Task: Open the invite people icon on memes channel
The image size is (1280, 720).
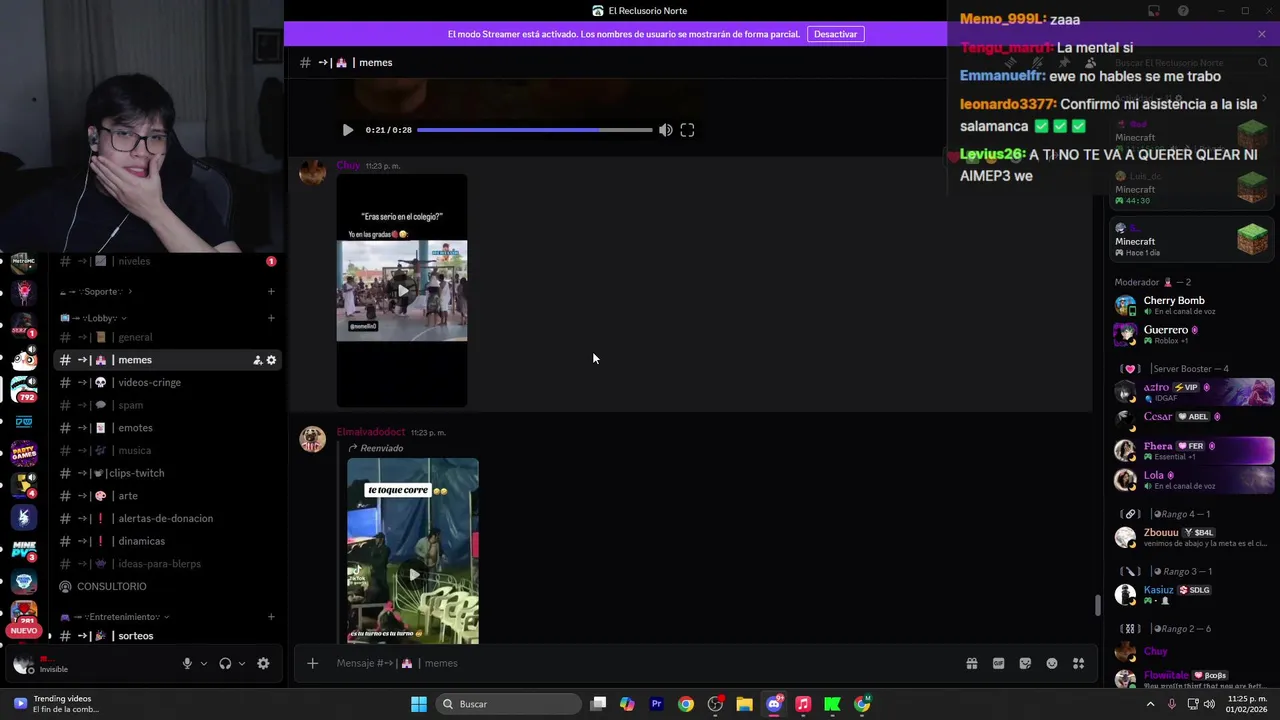Action: 257,360
